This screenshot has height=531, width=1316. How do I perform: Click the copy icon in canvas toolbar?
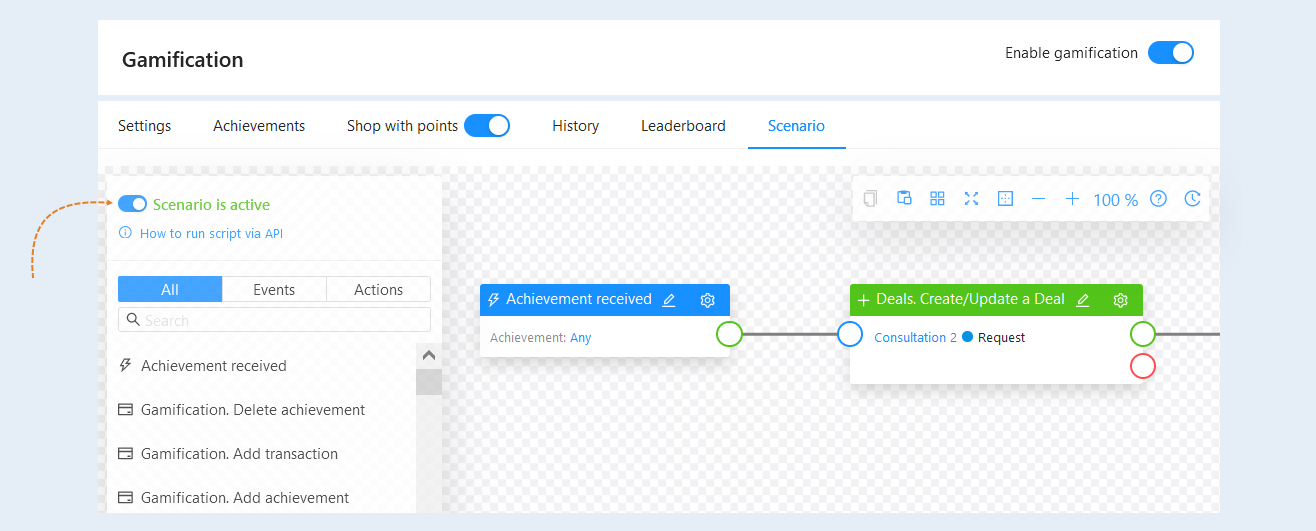(870, 199)
